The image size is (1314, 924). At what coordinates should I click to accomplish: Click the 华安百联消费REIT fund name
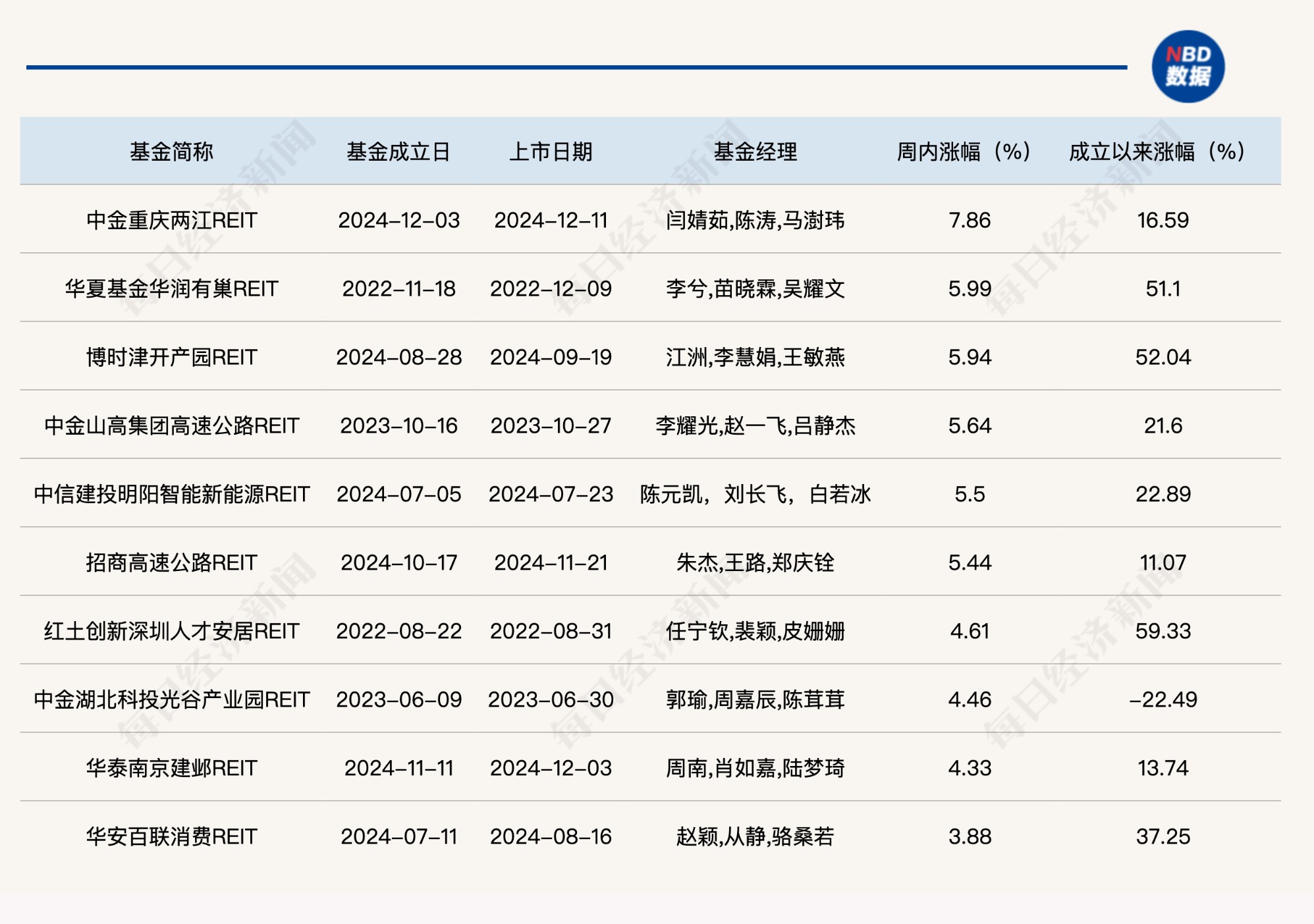point(171,837)
